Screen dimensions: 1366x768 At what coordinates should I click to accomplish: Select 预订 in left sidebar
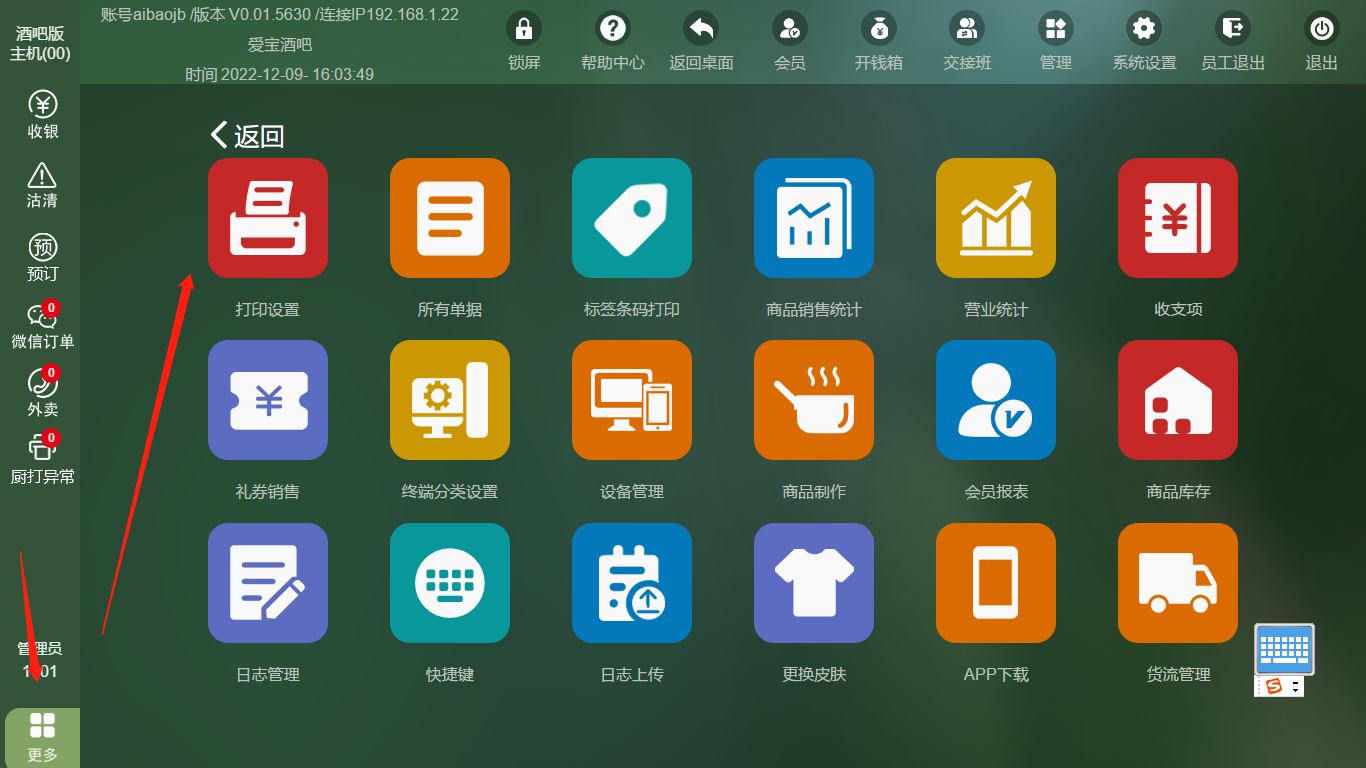tap(42, 257)
